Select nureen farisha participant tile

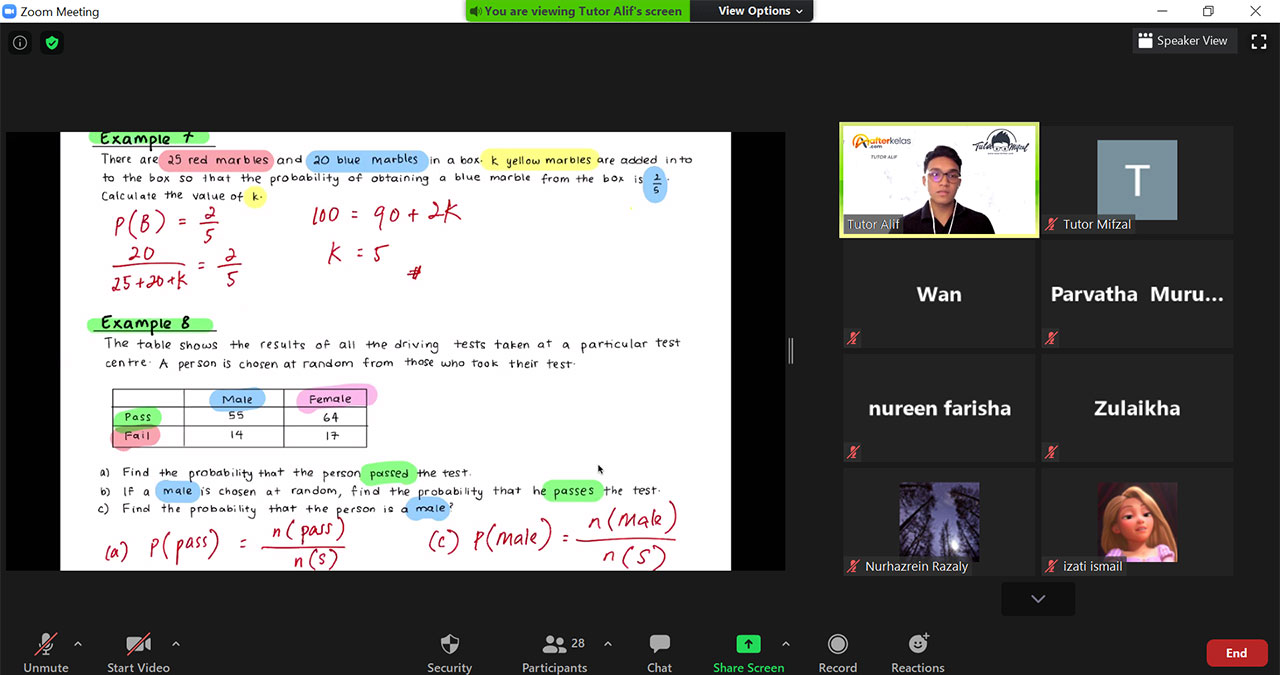tap(939, 408)
